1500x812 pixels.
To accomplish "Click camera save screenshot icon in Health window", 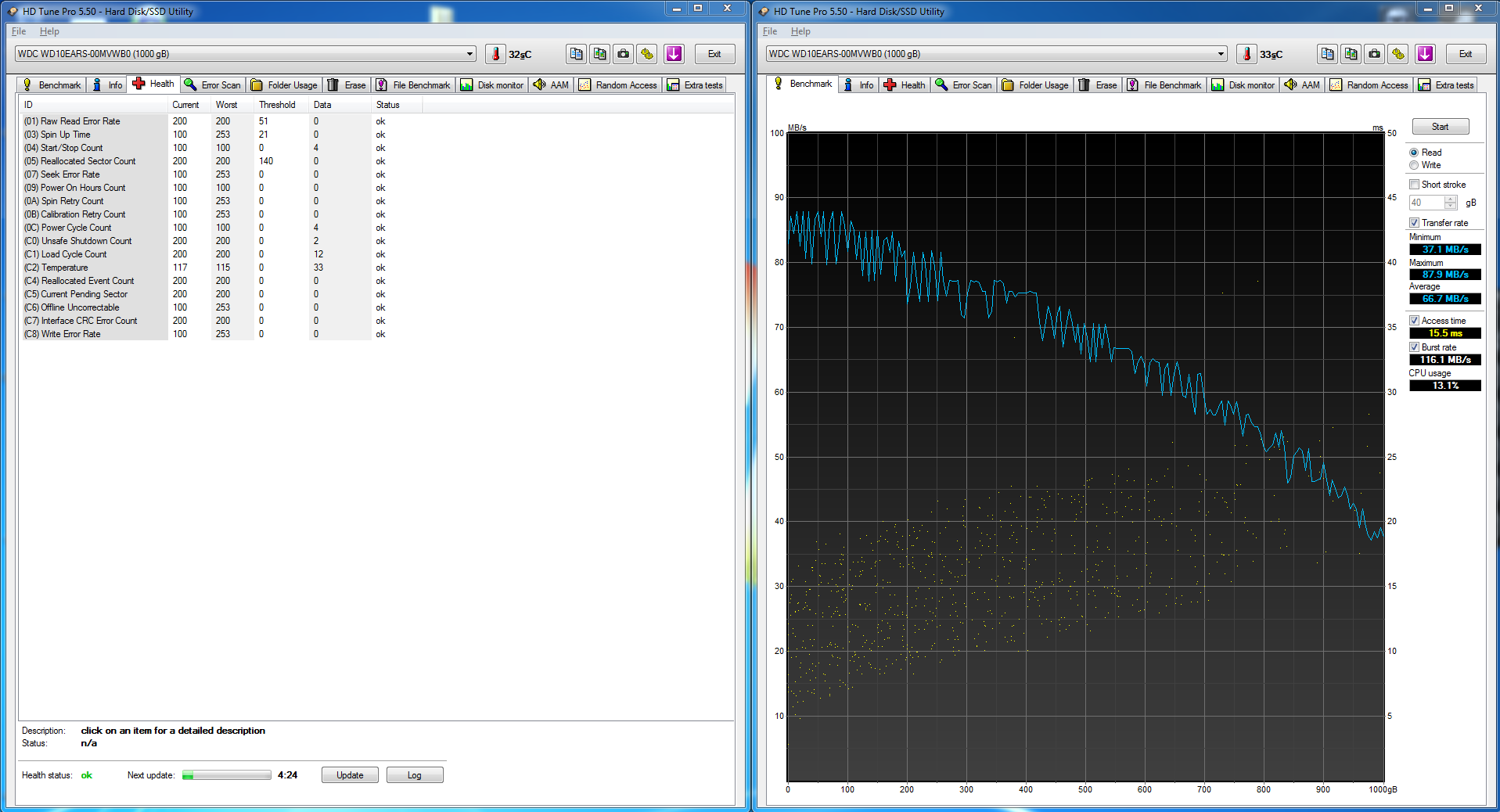I will tap(624, 54).
